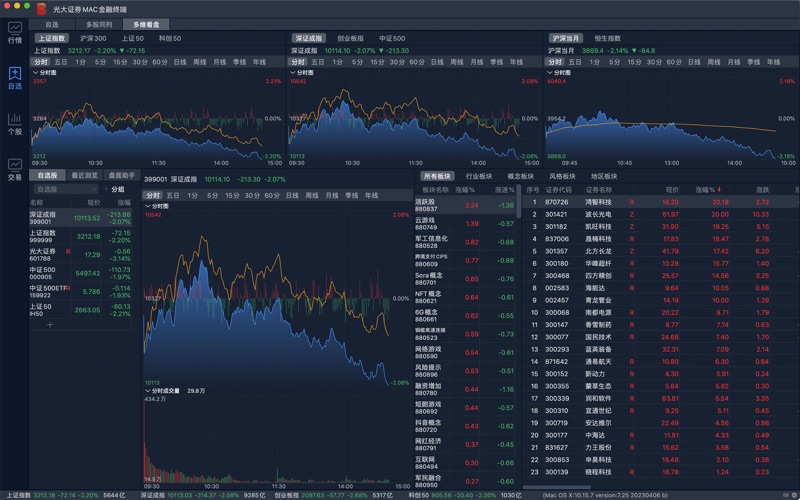This screenshot has height=500, width=800.
Task: Click the plus icon next to 分组
Action: [x=106, y=188]
